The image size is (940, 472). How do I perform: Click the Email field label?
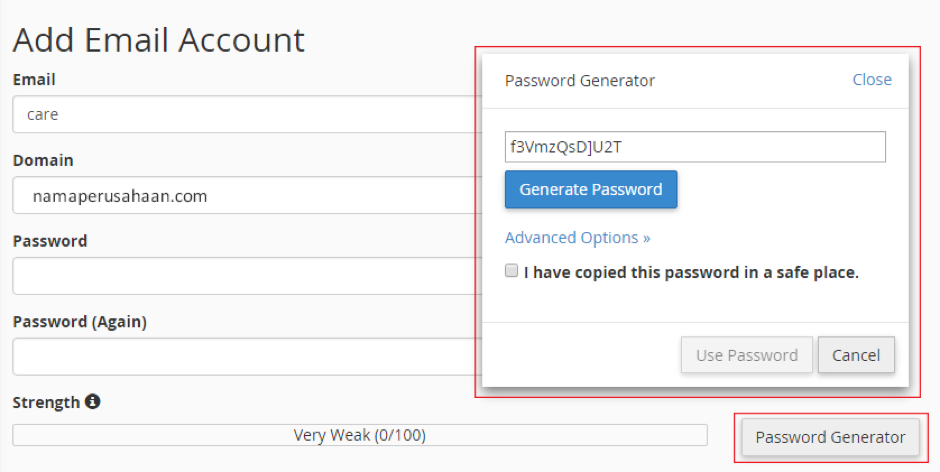coord(34,79)
